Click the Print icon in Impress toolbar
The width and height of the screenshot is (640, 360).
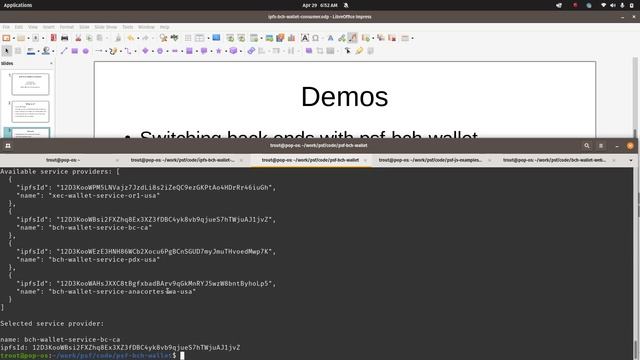click(x=64, y=38)
